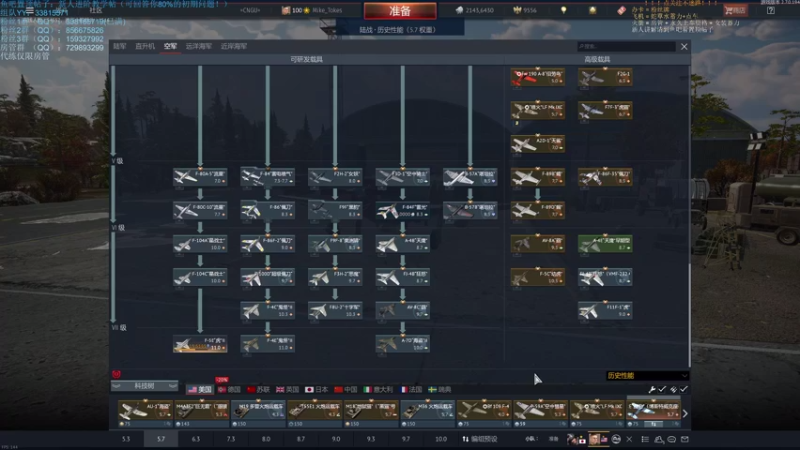Select the F-104C aircraft card
800x450 pixels.
(200, 277)
